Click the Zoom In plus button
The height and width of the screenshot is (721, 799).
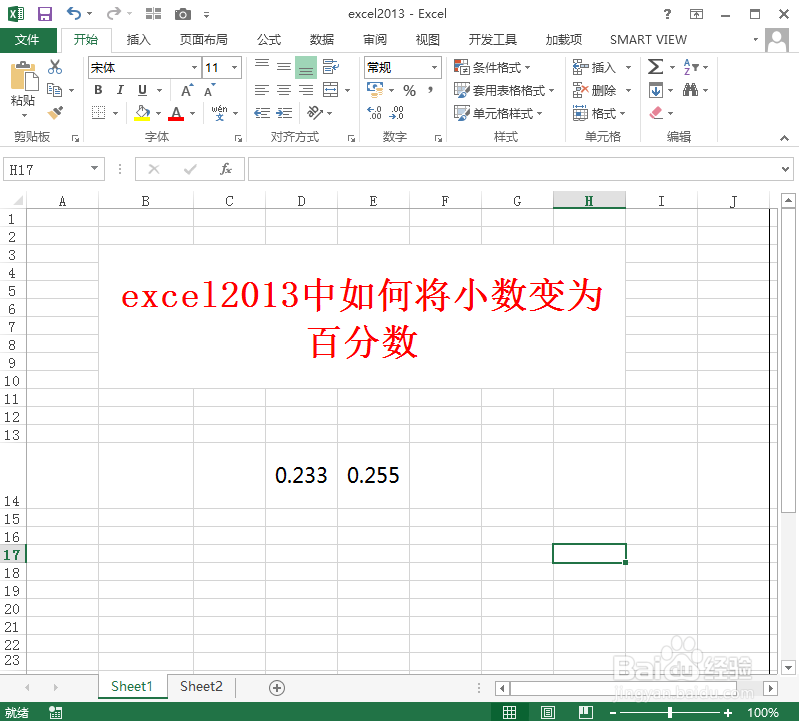[x=728, y=712]
